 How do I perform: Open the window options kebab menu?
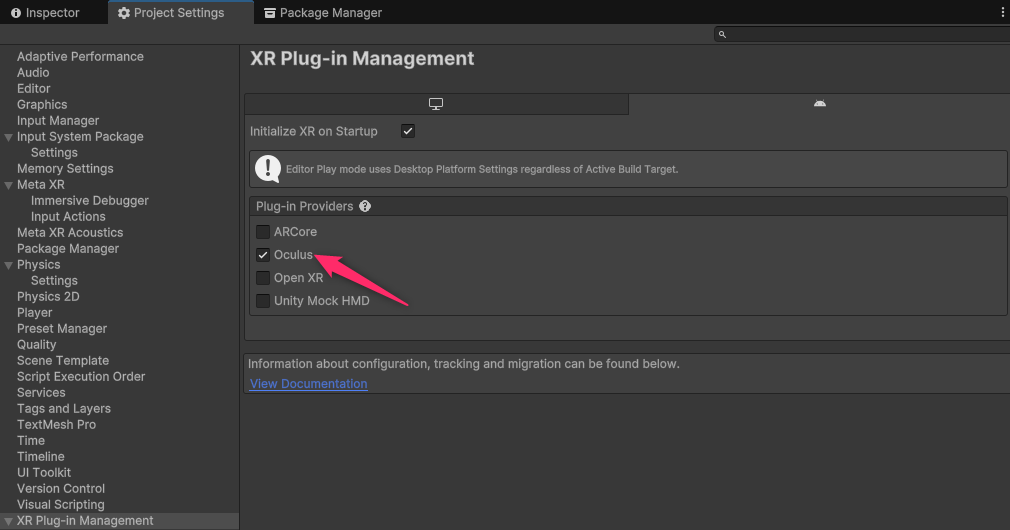tap(1002, 13)
